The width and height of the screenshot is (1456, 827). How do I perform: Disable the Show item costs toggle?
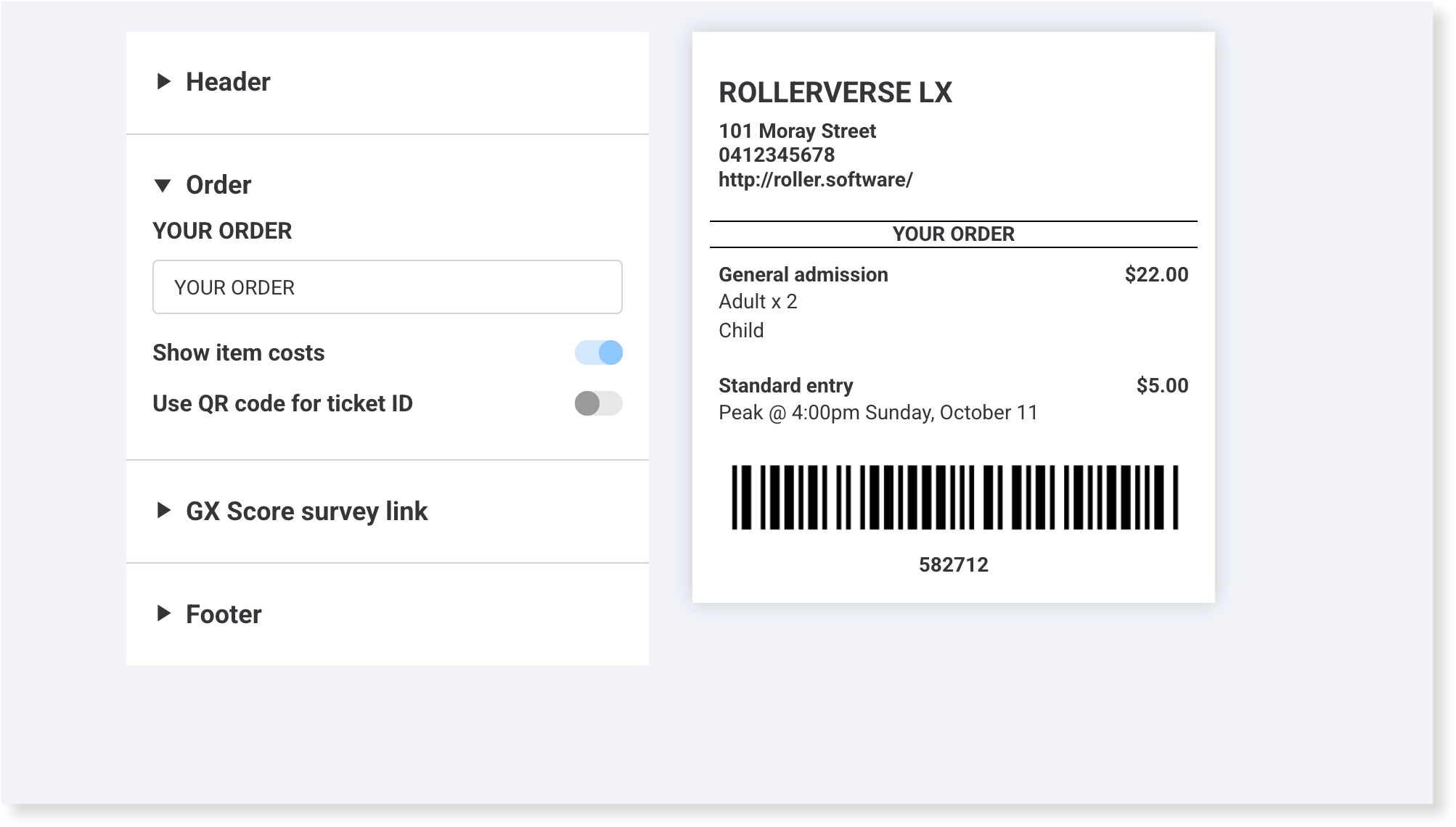[x=599, y=353]
